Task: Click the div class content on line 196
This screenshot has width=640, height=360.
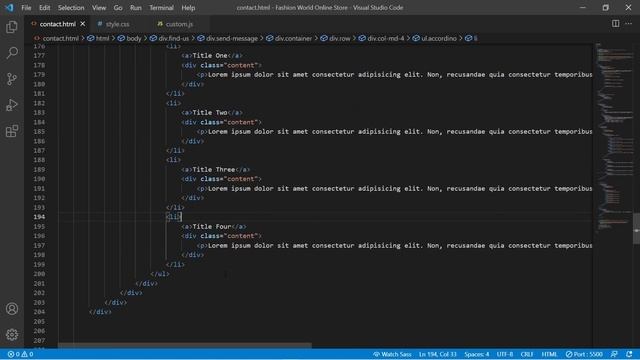Action: (x=221, y=236)
